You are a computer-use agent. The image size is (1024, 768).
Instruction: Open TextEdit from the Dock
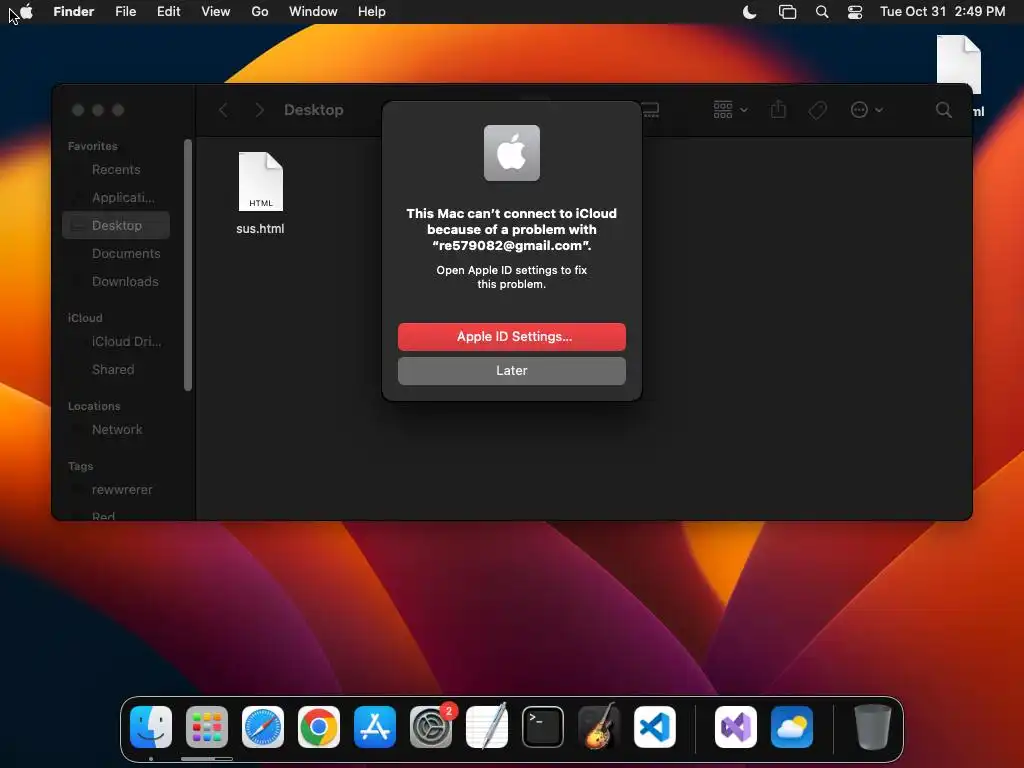click(x=487, y=727)
